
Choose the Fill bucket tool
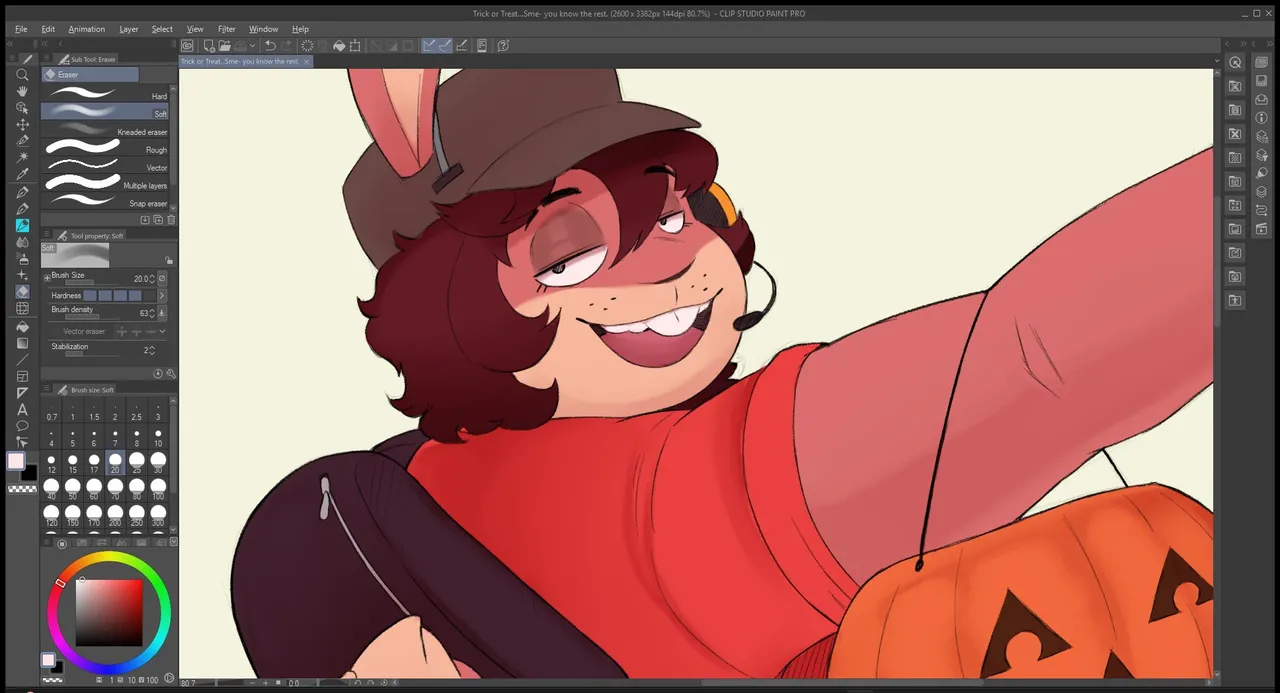[x=22, y=326]
